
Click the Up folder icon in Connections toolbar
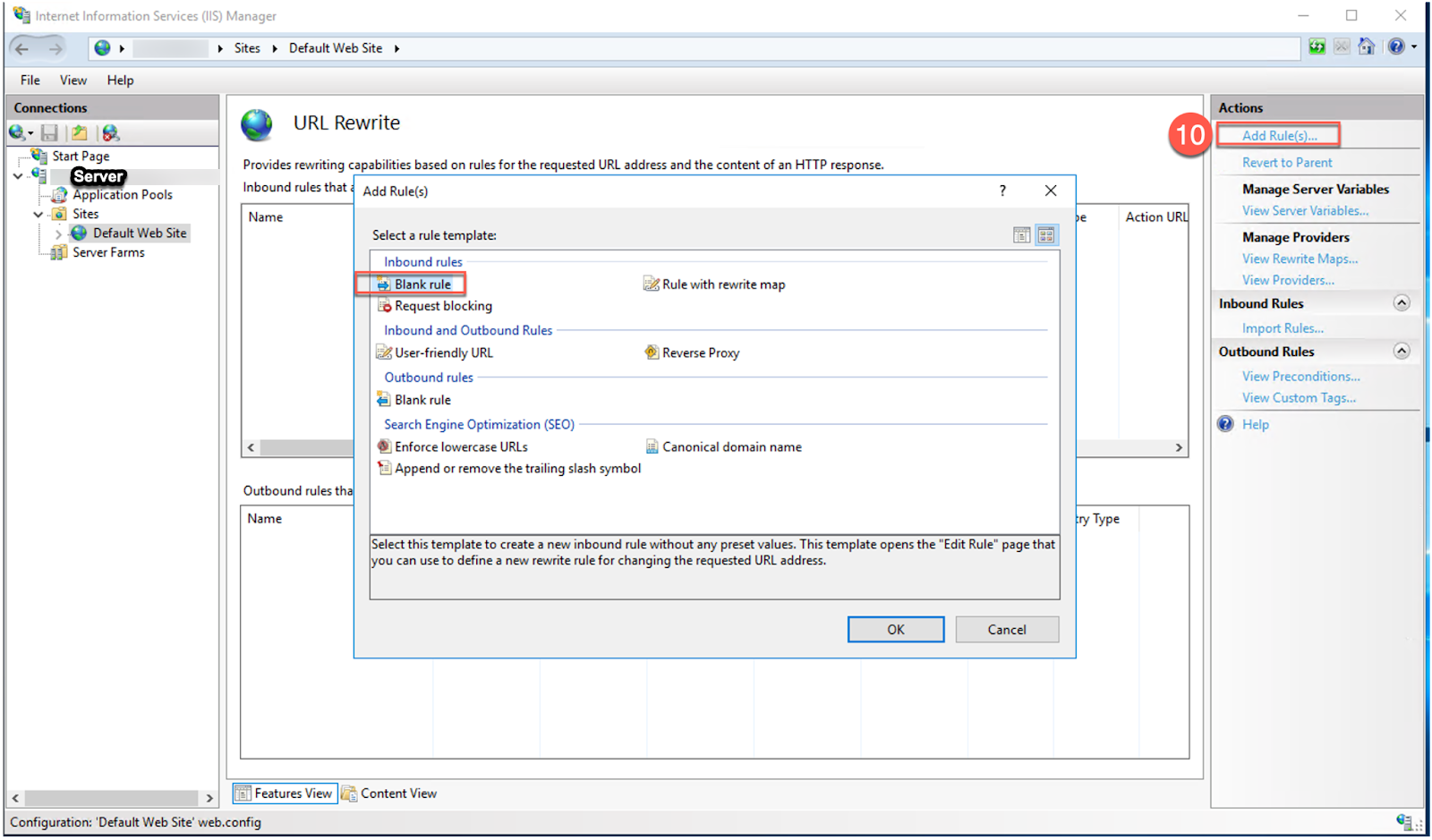80,132
